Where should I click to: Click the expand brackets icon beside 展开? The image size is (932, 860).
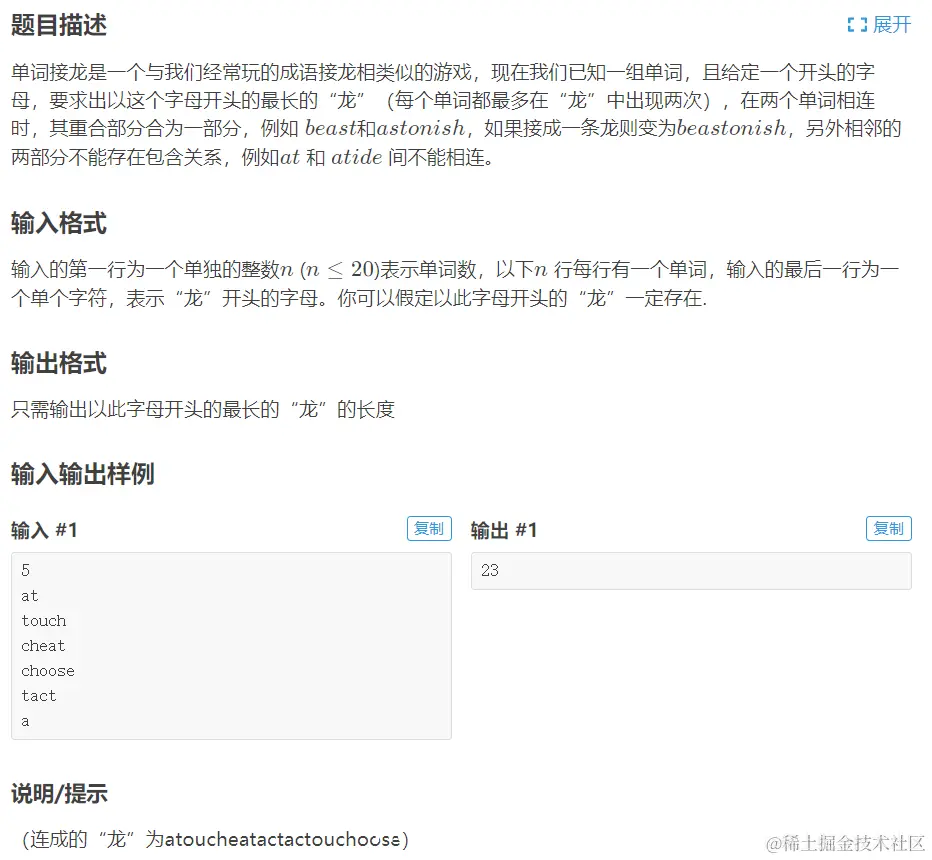point(857,25)
